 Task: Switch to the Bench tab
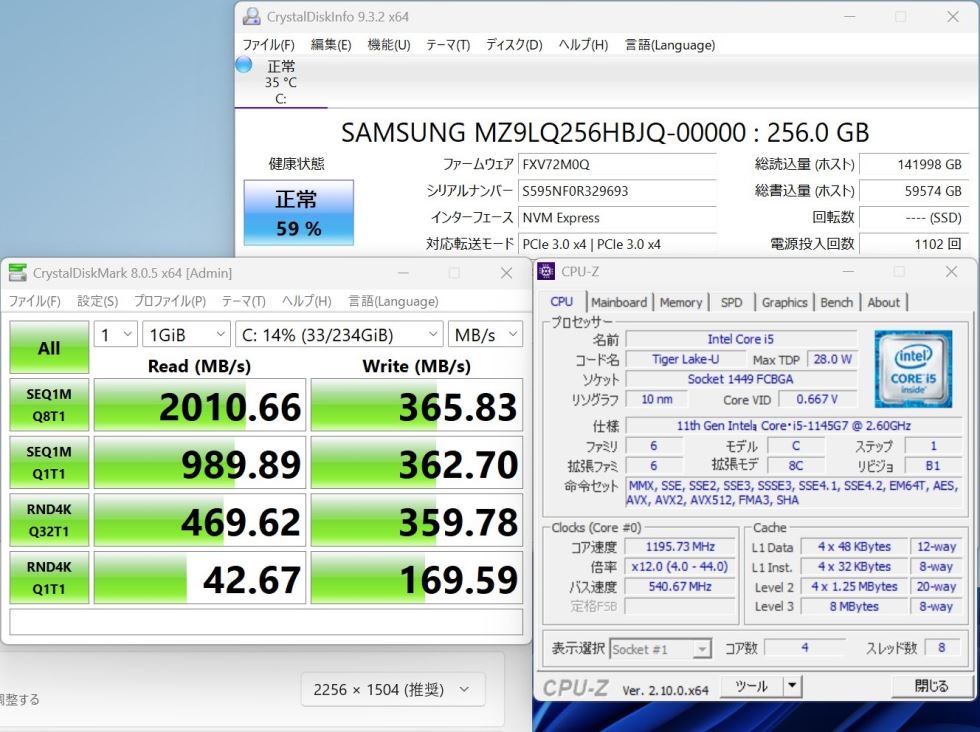point(836,303)
